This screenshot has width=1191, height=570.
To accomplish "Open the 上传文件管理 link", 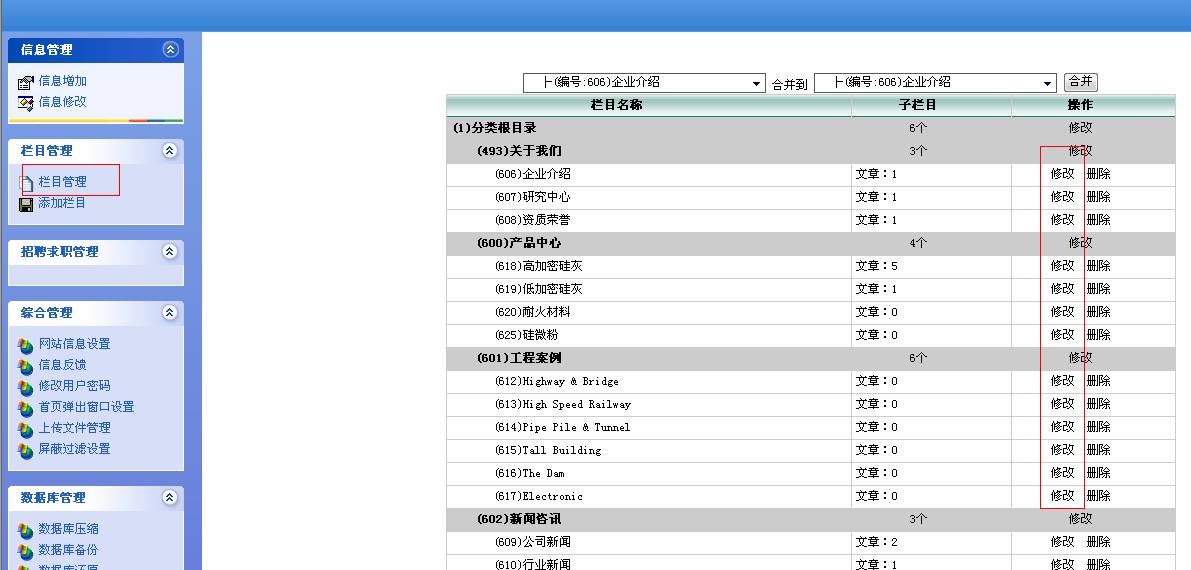I will coord(74,427).
